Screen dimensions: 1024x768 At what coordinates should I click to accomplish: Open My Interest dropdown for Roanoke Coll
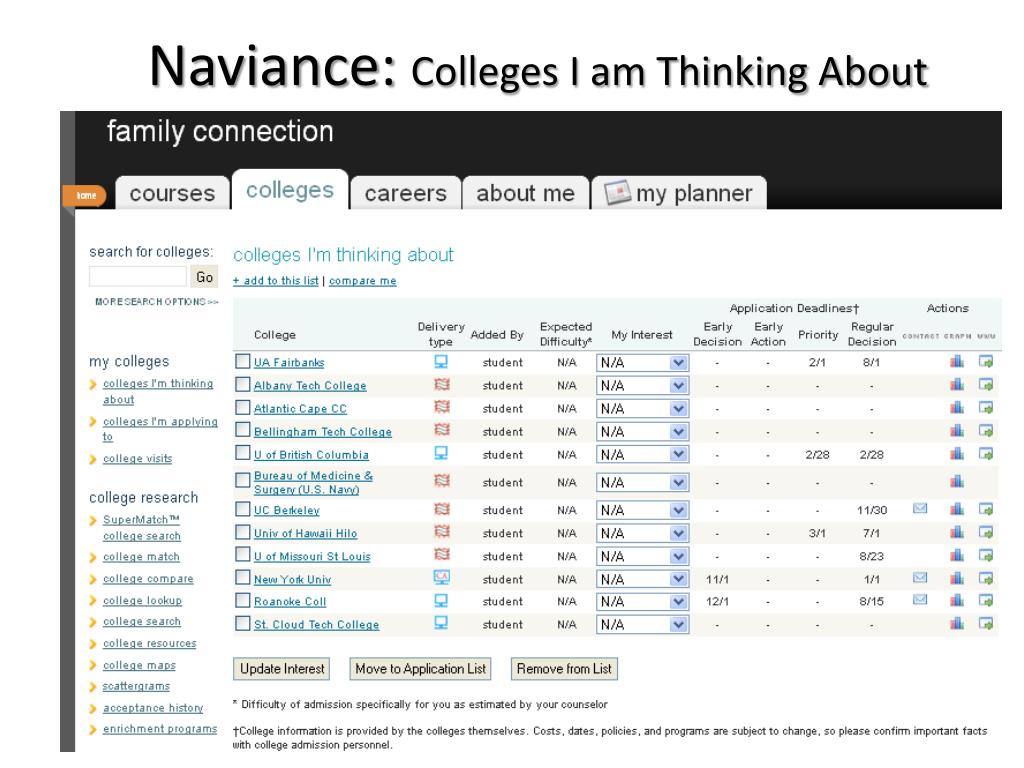643,601
